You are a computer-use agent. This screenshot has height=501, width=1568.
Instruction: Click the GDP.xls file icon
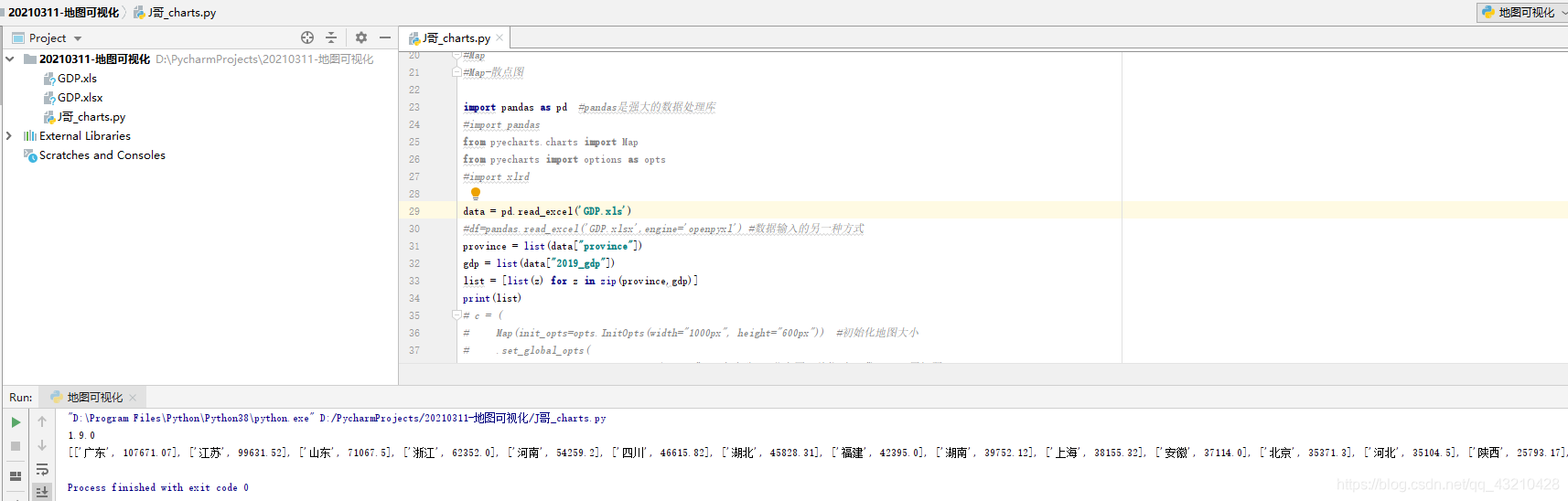(49, 79)
